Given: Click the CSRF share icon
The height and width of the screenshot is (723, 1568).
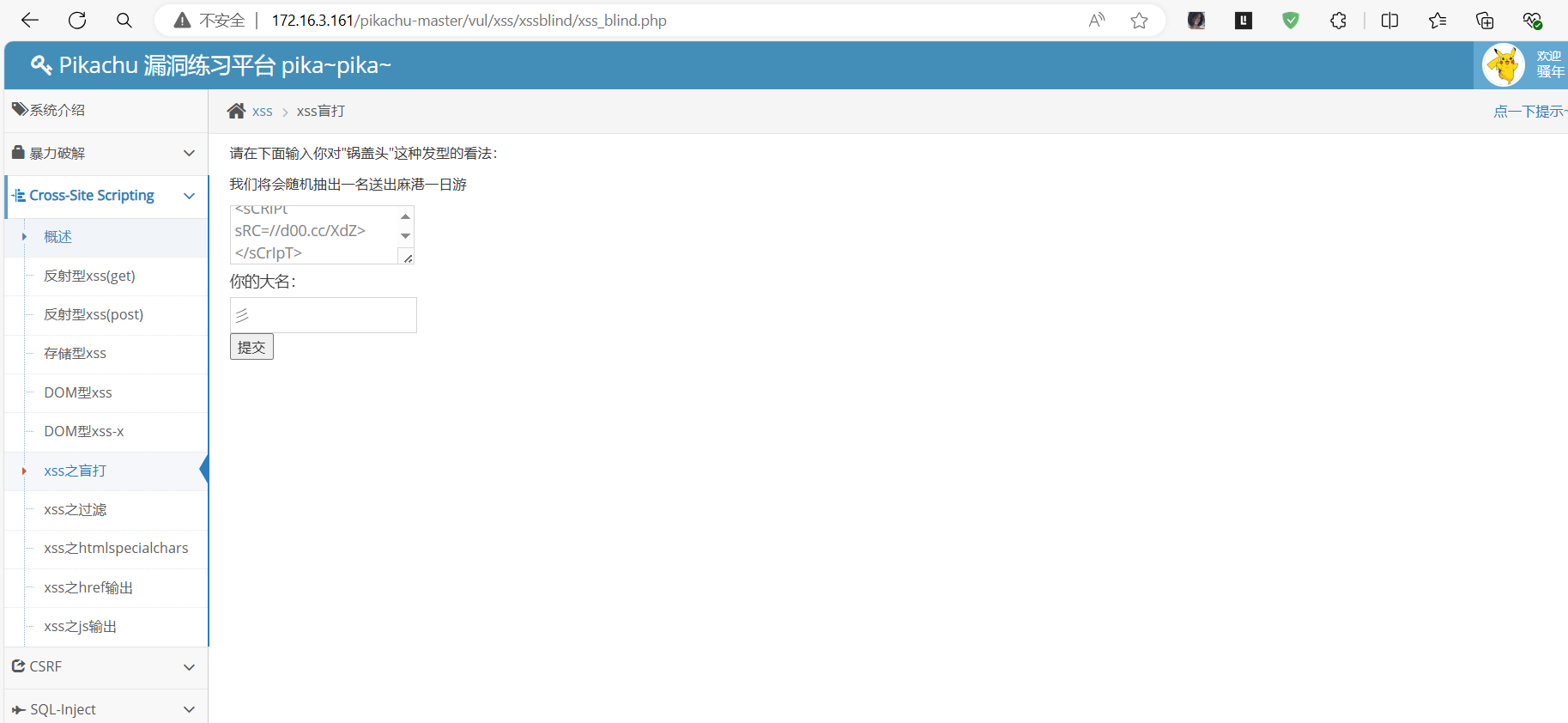Looking at the screenshot, I should pyautogui.click(x=18, y=665).
